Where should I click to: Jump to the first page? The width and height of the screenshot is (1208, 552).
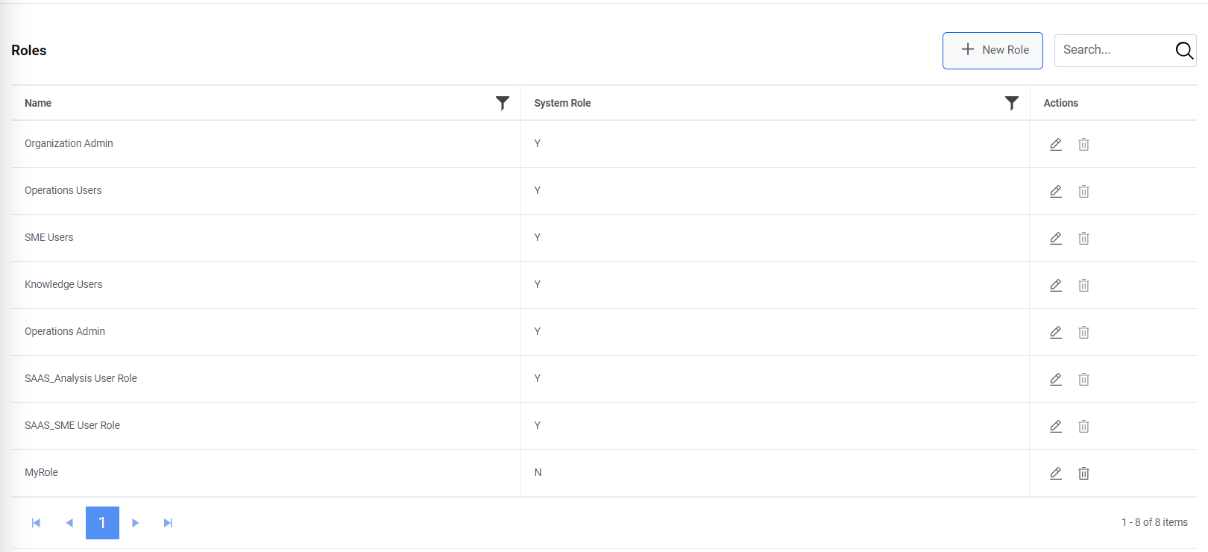pyautogui.click(x=36, y=522)
